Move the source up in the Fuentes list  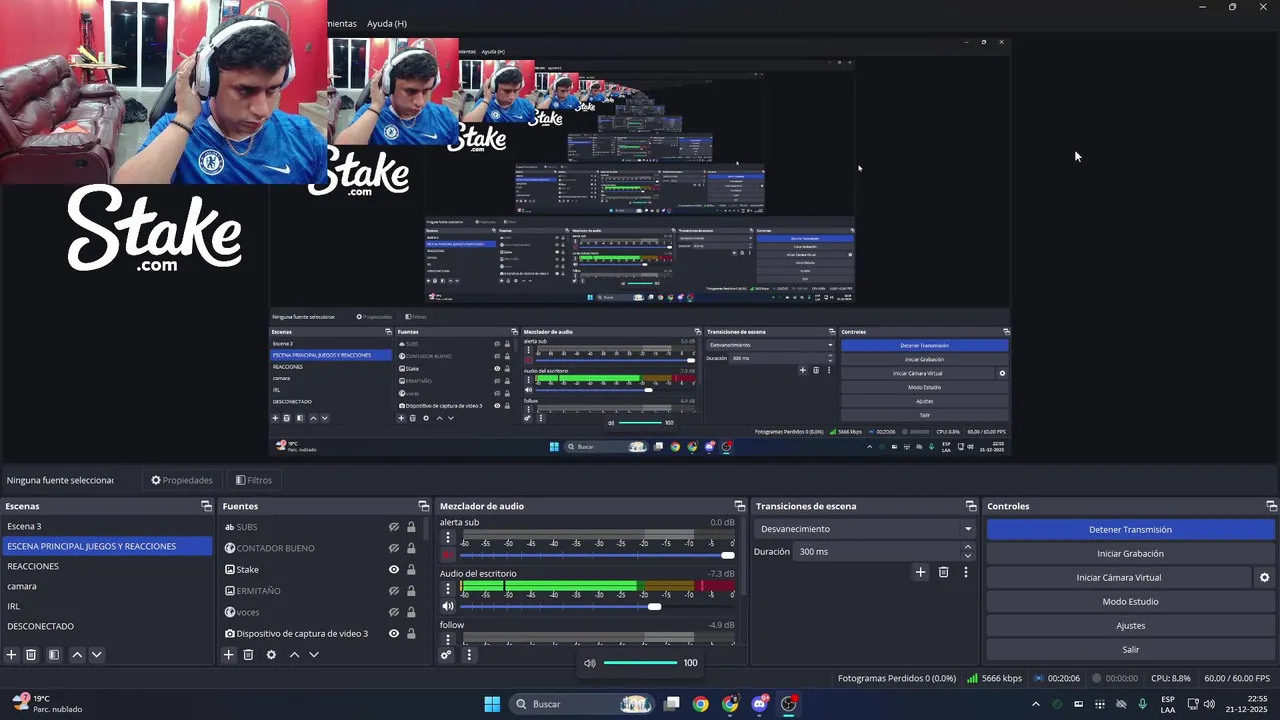[x=294, y=655]
